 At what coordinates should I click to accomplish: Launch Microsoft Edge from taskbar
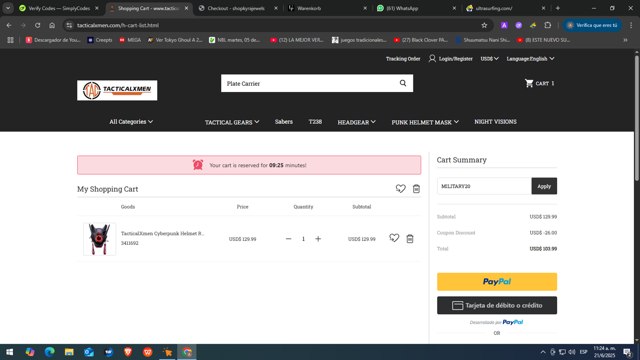49,352
